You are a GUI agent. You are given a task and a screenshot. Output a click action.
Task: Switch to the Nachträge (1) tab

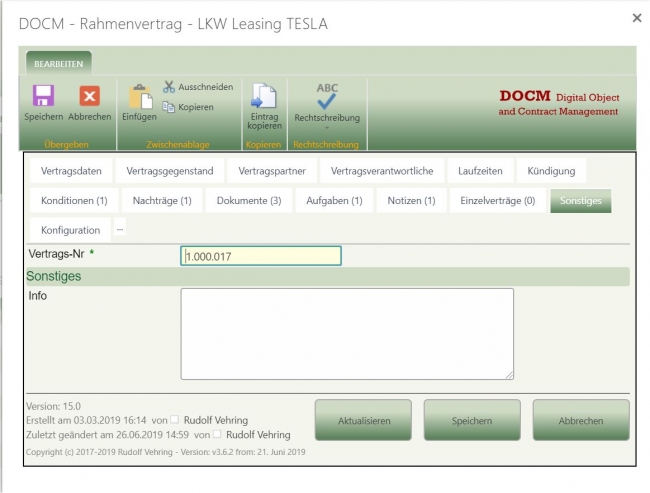coord(162,201)
